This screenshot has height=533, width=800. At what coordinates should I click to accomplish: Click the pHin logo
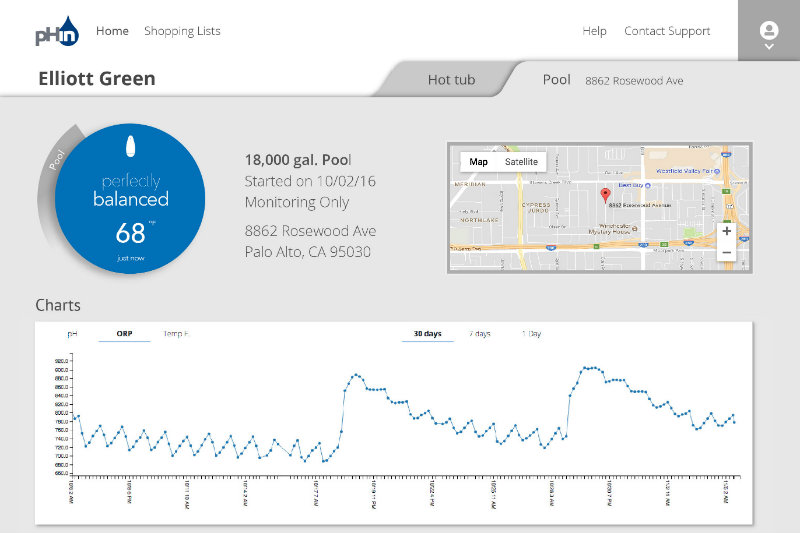click(53, 31)
